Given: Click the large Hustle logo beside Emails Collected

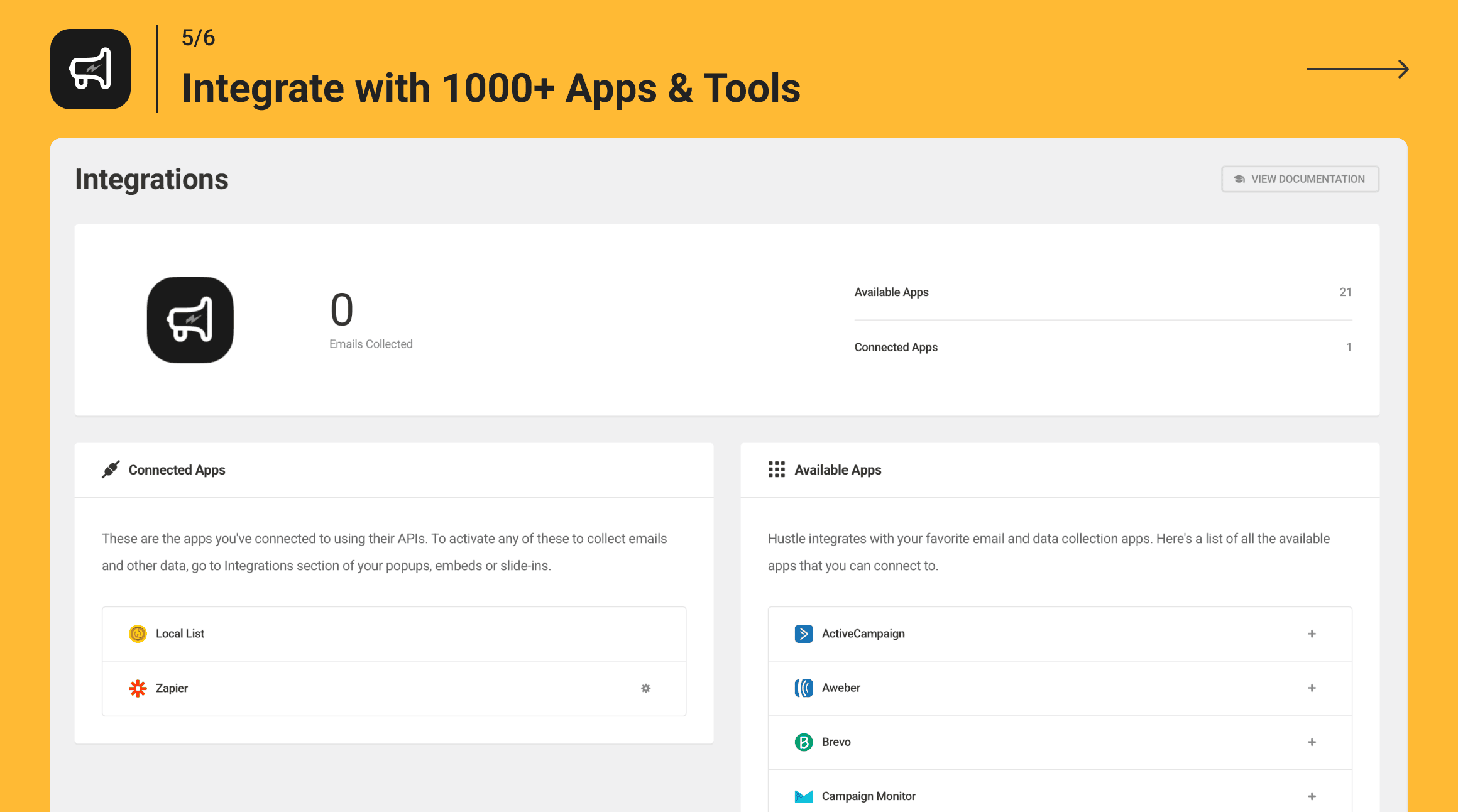Looking at the screenshot, I should coord(190,320).
